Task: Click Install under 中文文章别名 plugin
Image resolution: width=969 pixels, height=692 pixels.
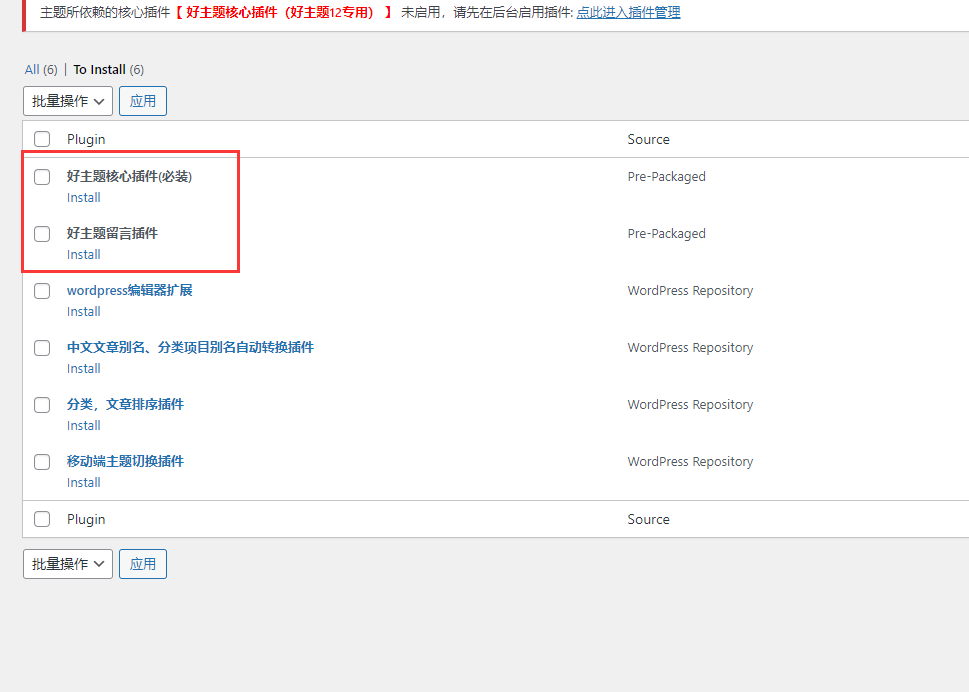Action: 83,368
